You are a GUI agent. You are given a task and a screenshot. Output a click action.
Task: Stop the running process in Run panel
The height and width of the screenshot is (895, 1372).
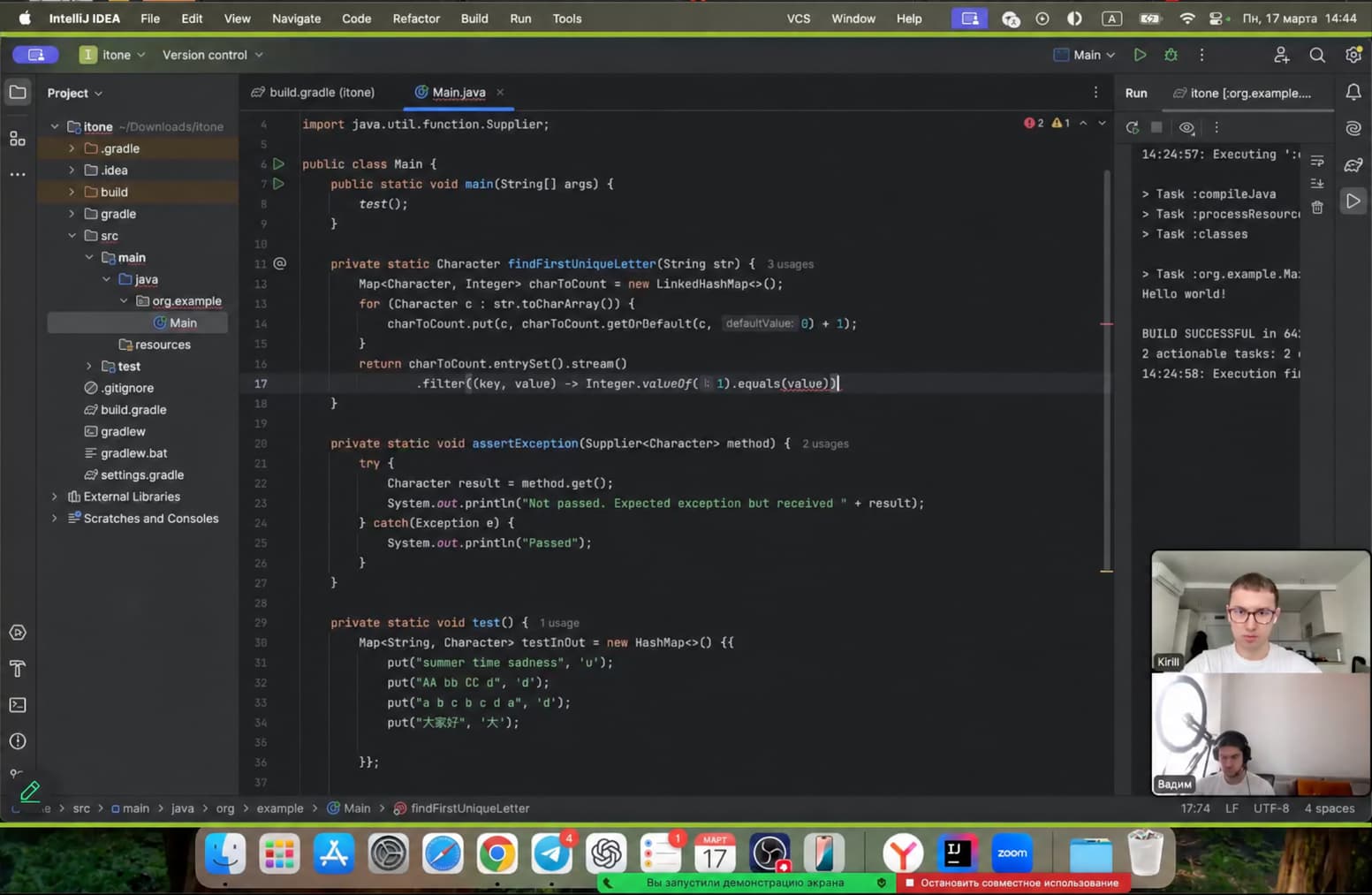coord(1156,127)
